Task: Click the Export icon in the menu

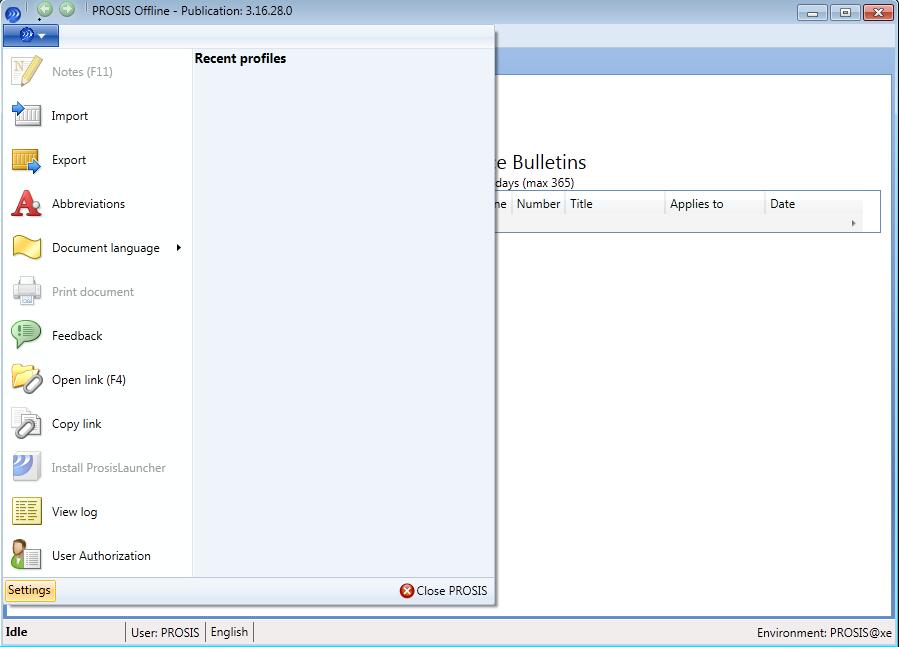Action: [x=26, y=160]
